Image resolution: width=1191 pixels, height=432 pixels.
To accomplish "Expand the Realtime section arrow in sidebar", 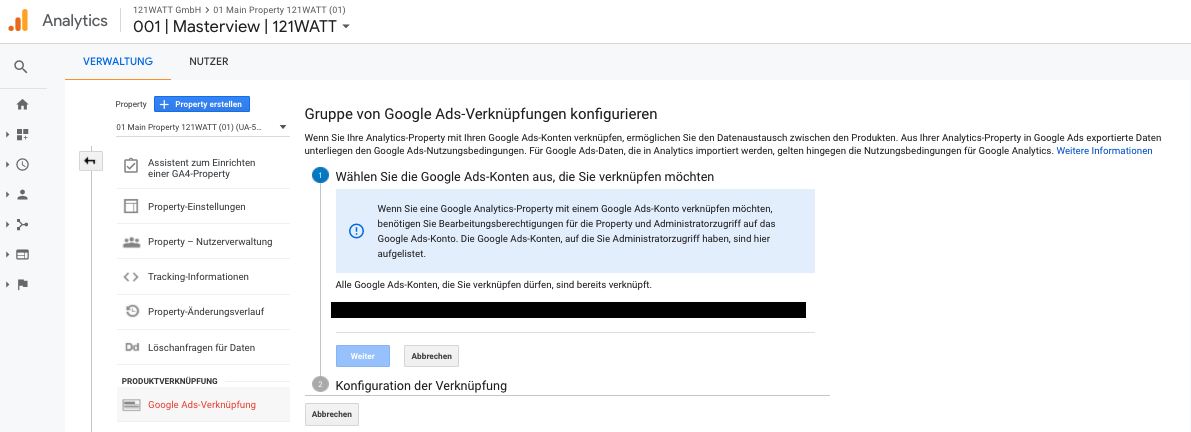I will 7,164.
